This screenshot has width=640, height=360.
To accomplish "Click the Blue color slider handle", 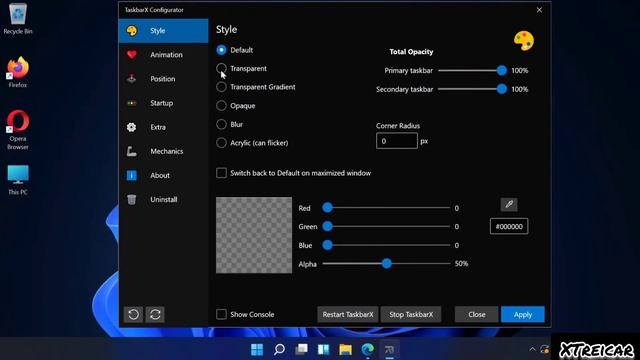I will [327, 245].
